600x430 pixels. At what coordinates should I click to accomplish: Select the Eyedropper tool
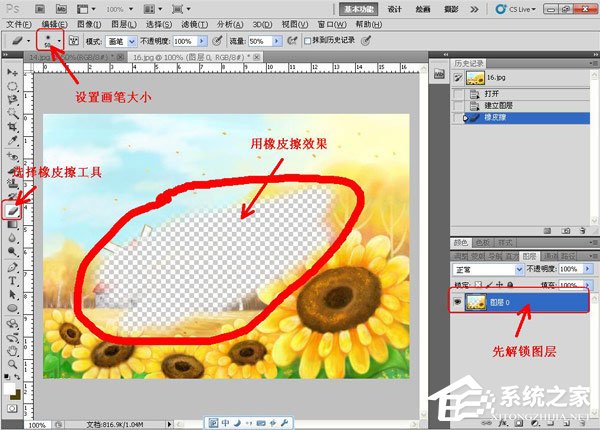[x=12, y=140]
